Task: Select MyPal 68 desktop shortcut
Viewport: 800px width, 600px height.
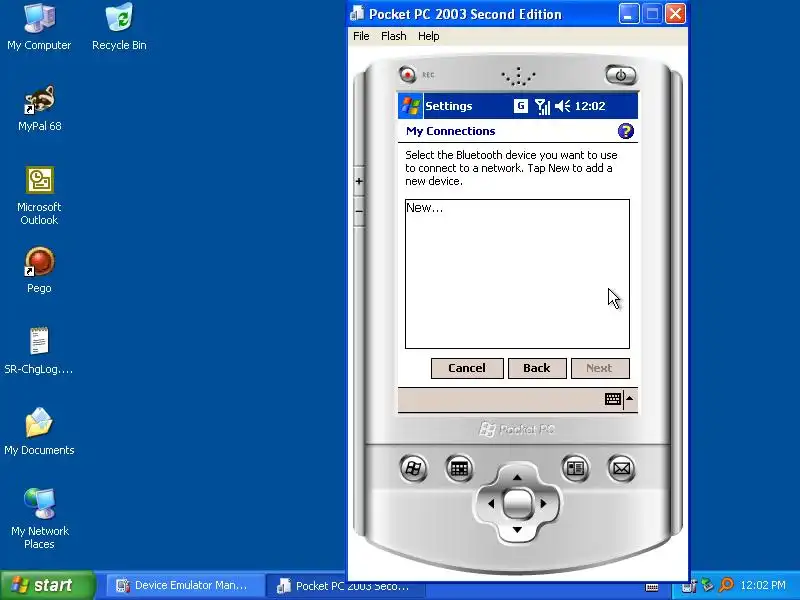Action: click(x=39, y=109)
